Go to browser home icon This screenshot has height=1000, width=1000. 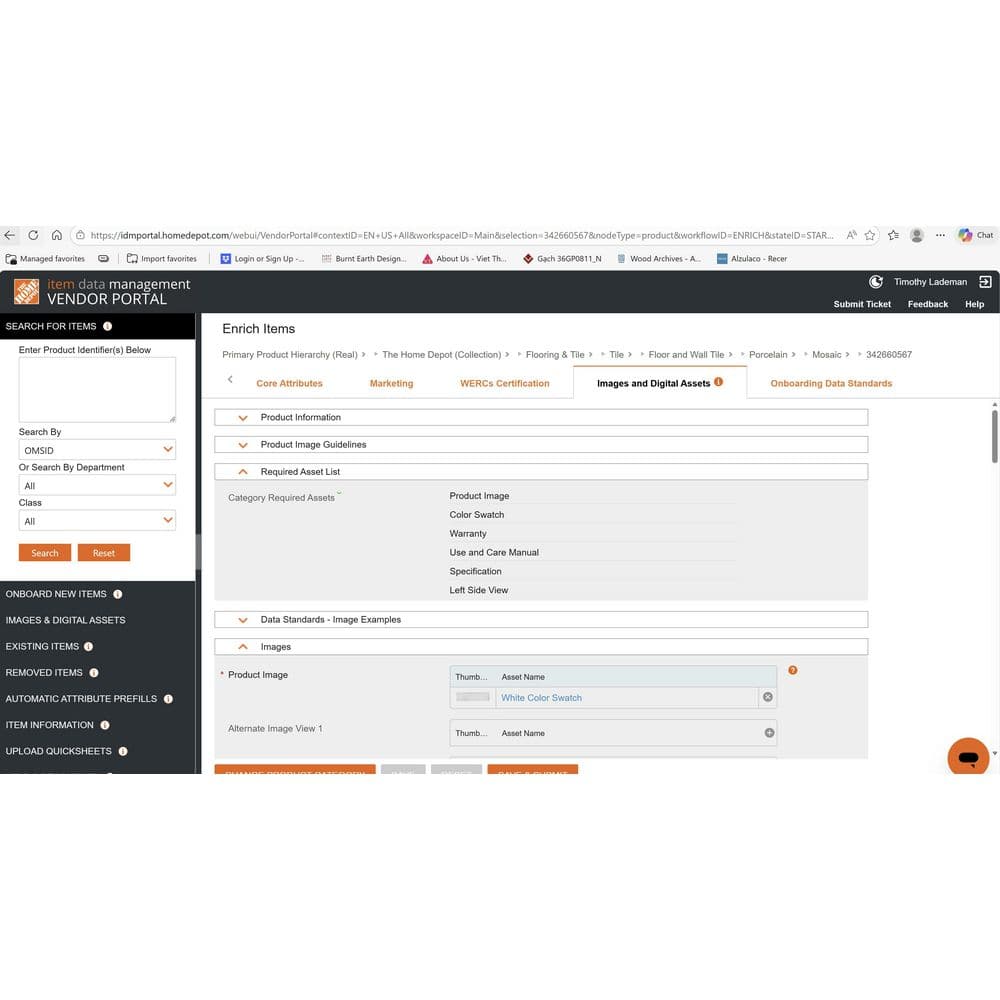57,235
